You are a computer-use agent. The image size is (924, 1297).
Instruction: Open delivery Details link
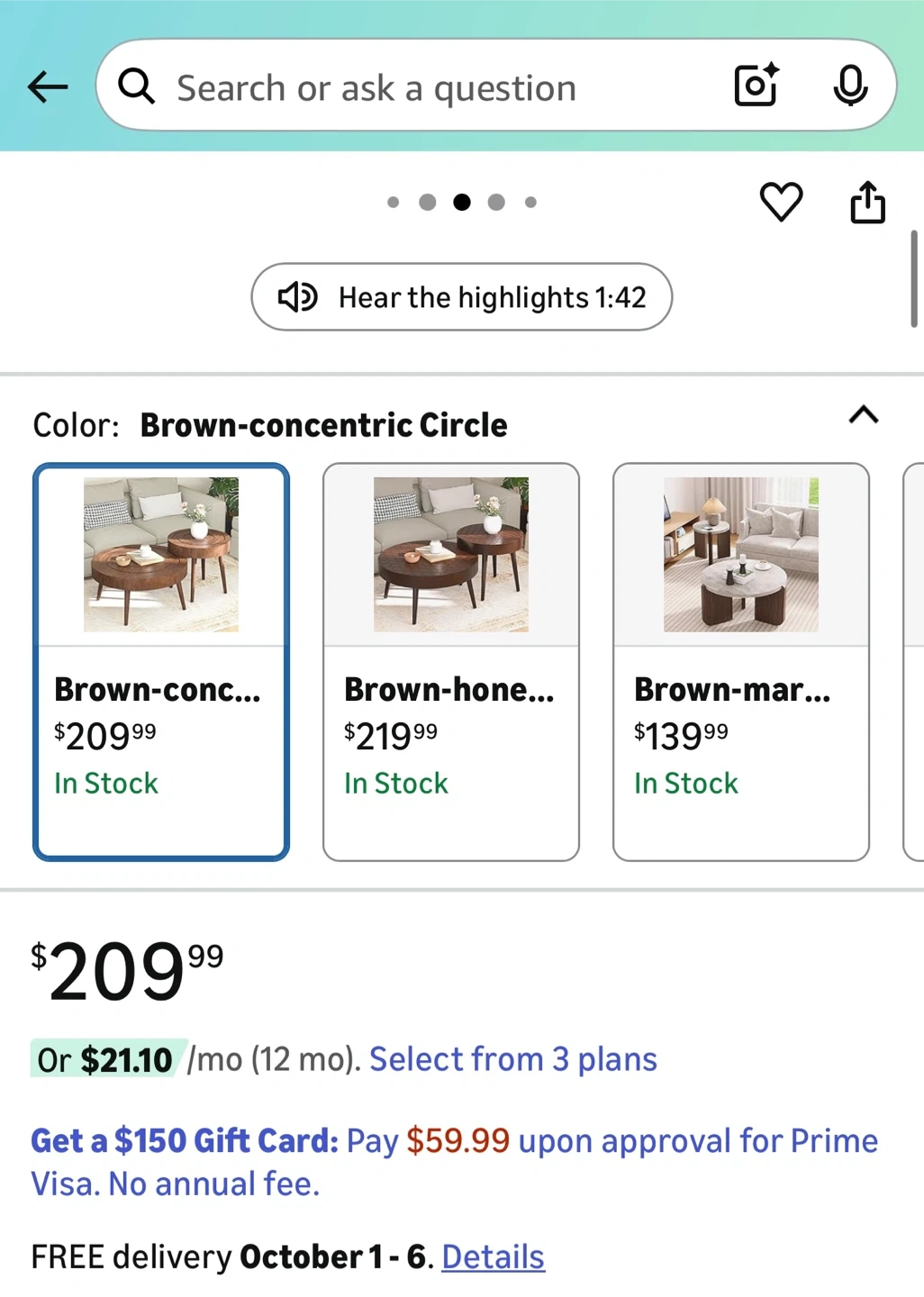click(493, 1256)
